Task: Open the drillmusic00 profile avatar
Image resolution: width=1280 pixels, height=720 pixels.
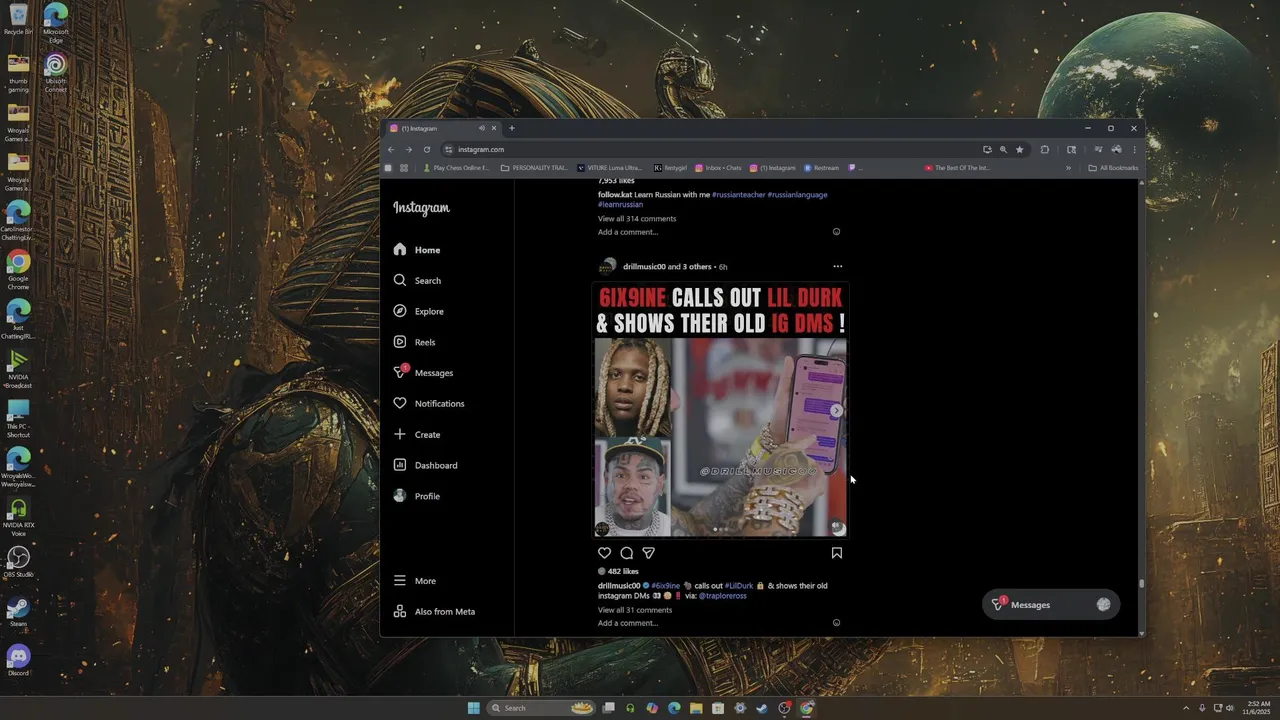Action: point(607,267)
